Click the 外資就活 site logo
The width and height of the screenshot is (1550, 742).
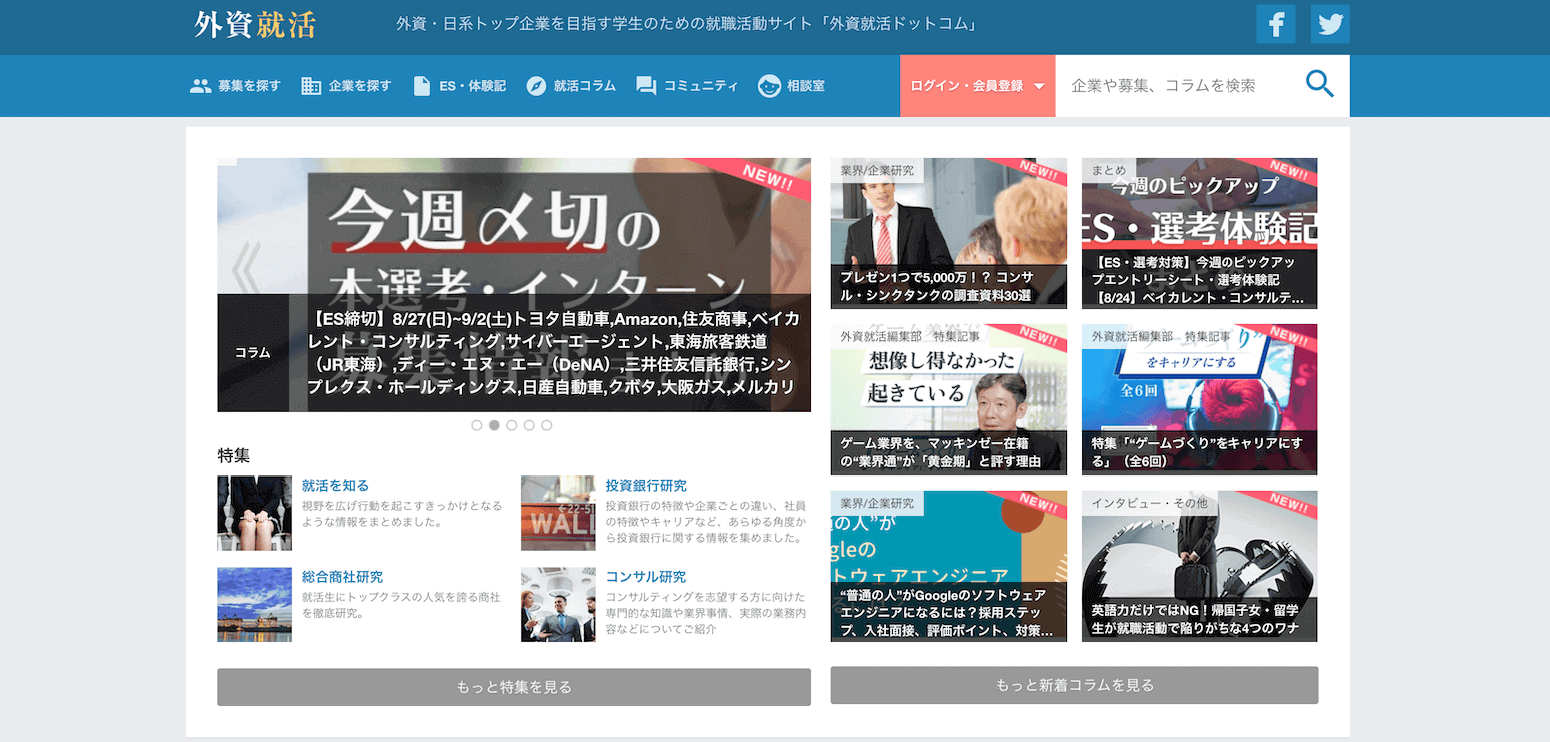click(255, 26)
